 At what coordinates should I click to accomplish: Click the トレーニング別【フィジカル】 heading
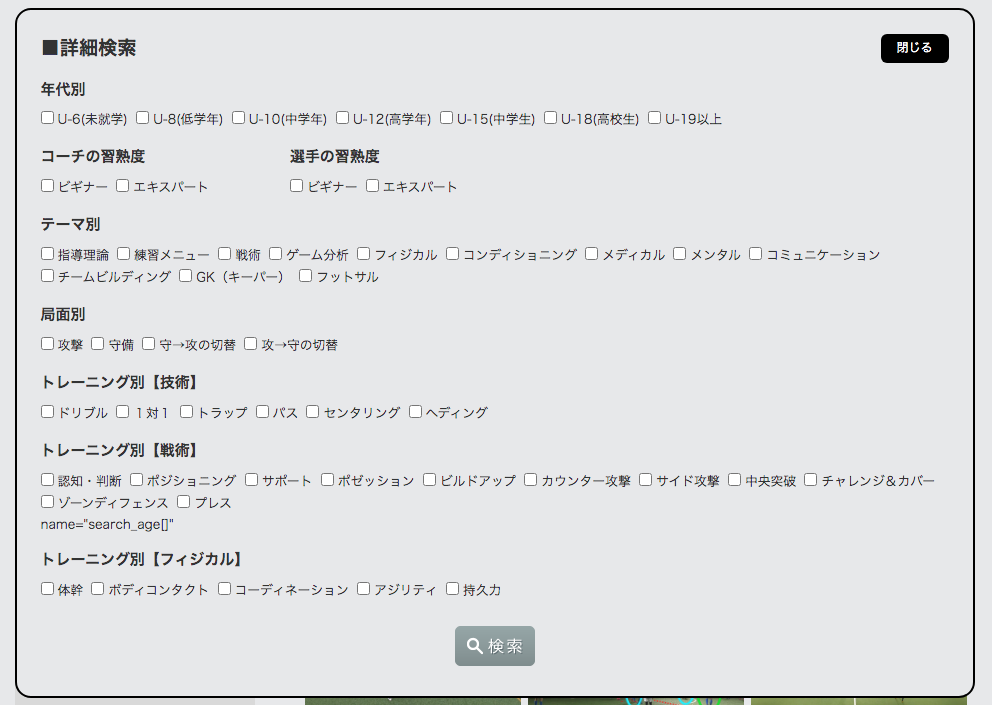click(144, 559)
